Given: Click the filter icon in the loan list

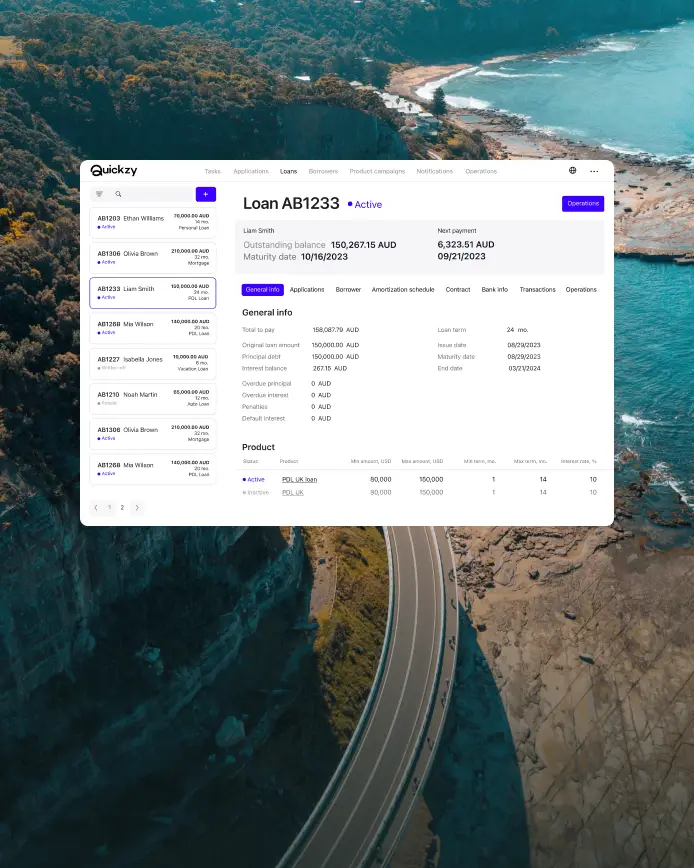Looking at the screenshot, I should click(100, 194).
